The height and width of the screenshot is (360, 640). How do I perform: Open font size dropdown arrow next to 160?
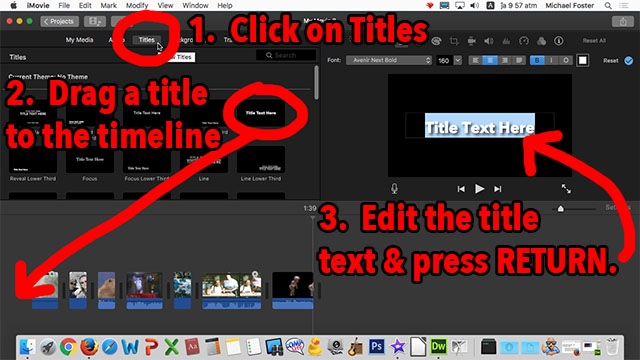(458, 60)
